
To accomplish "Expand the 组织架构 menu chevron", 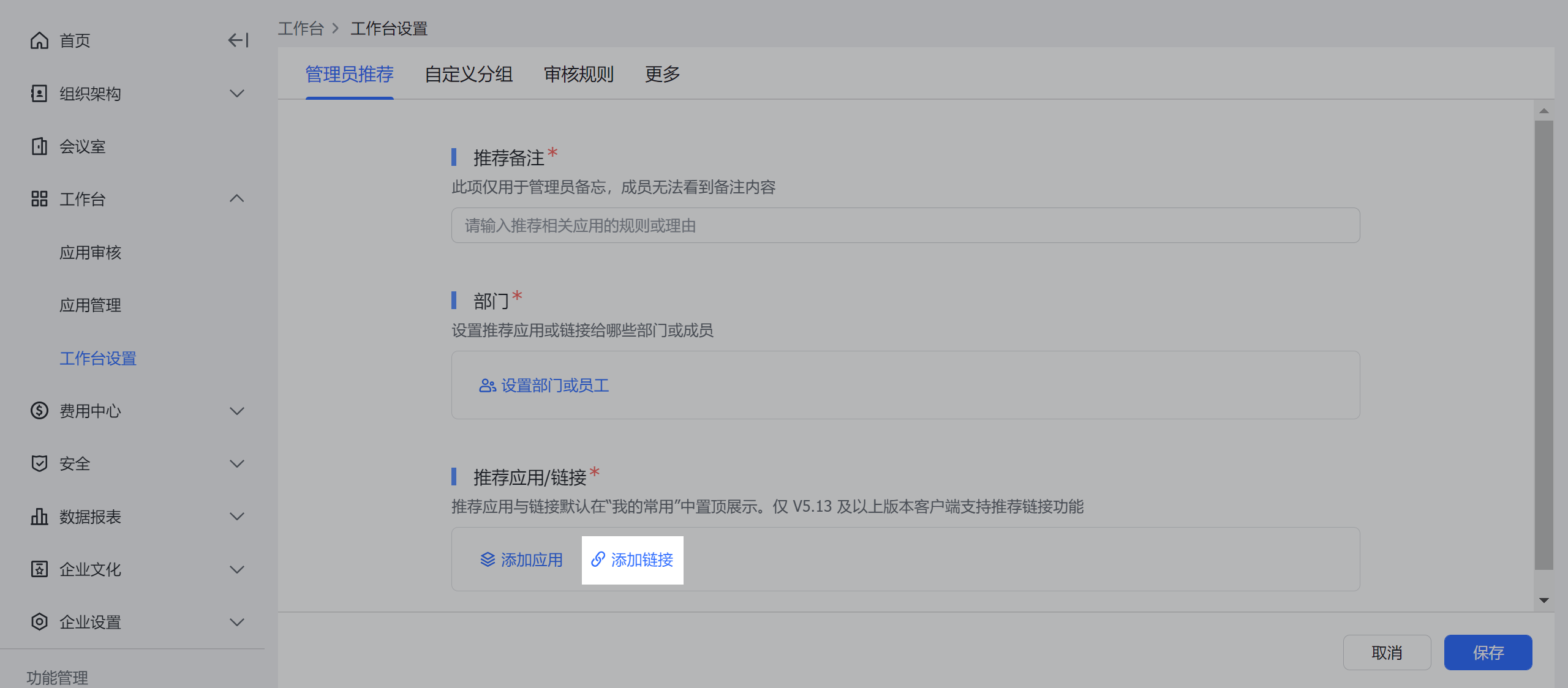I will 237,94.
